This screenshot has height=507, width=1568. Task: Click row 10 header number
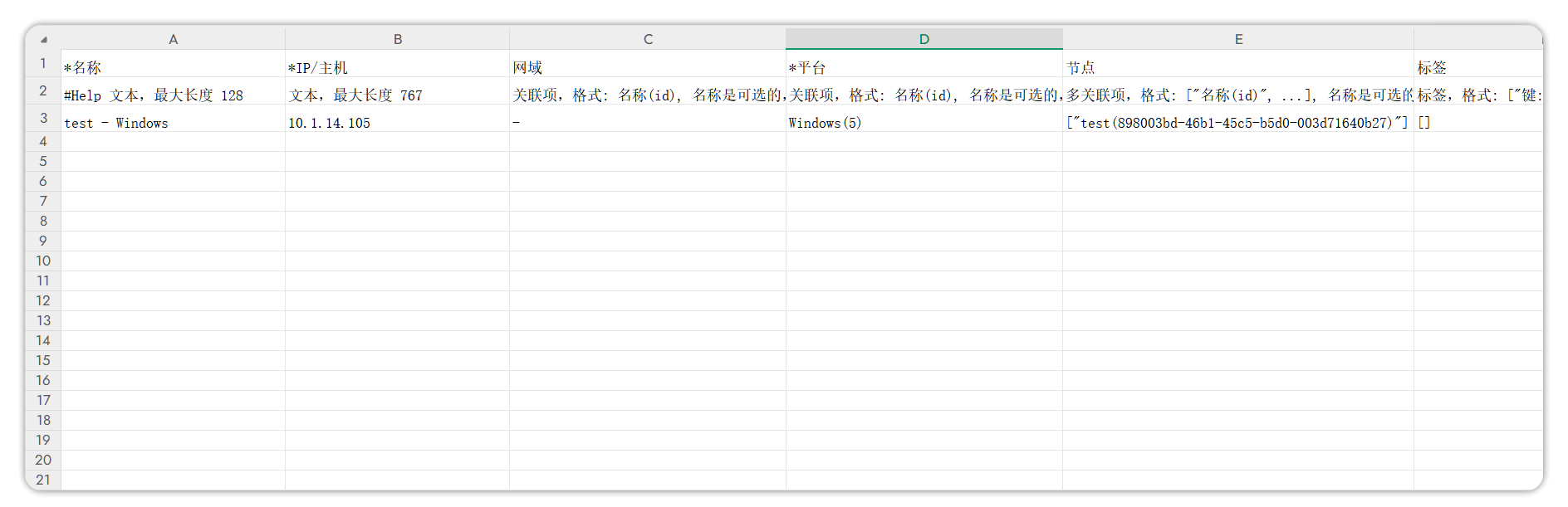(43, 261)
